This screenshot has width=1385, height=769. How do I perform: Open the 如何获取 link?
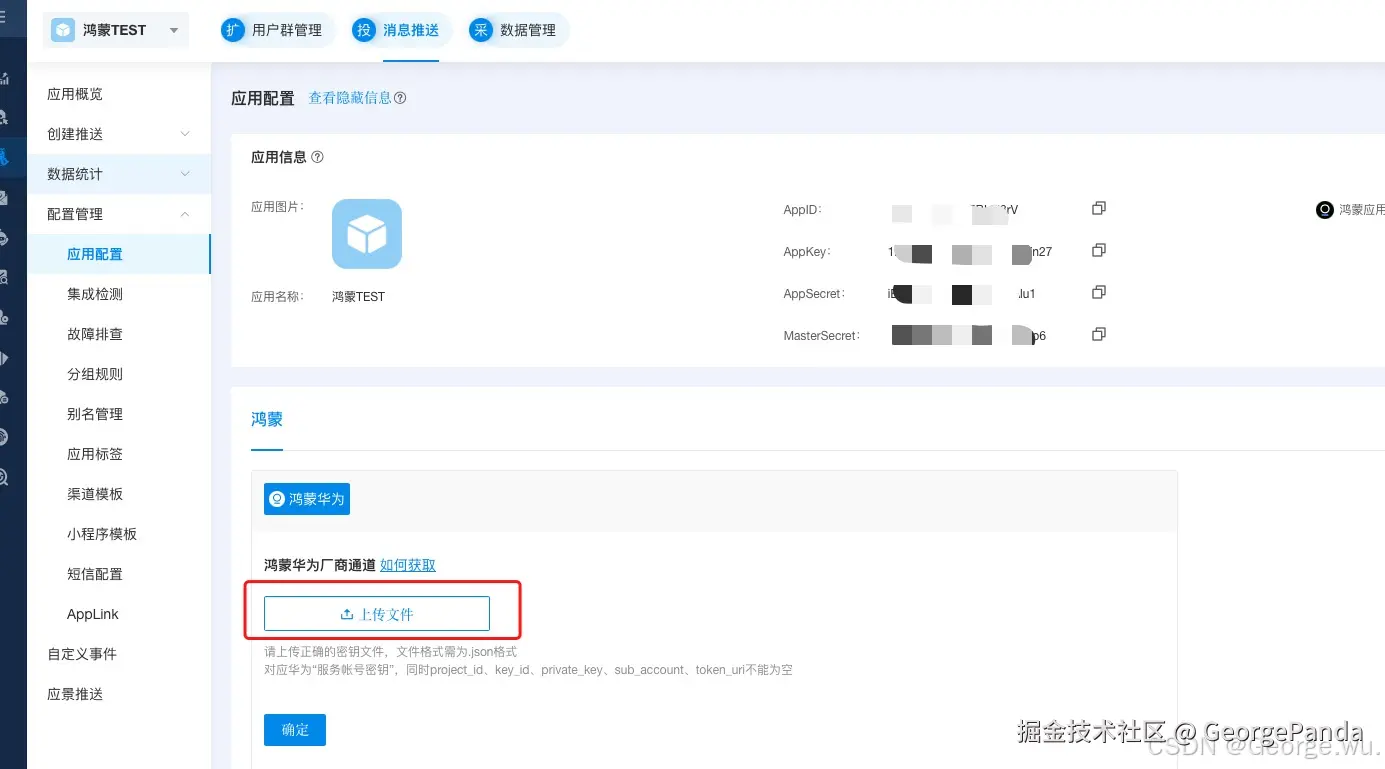pyautogui.click(x=408, y=564)
